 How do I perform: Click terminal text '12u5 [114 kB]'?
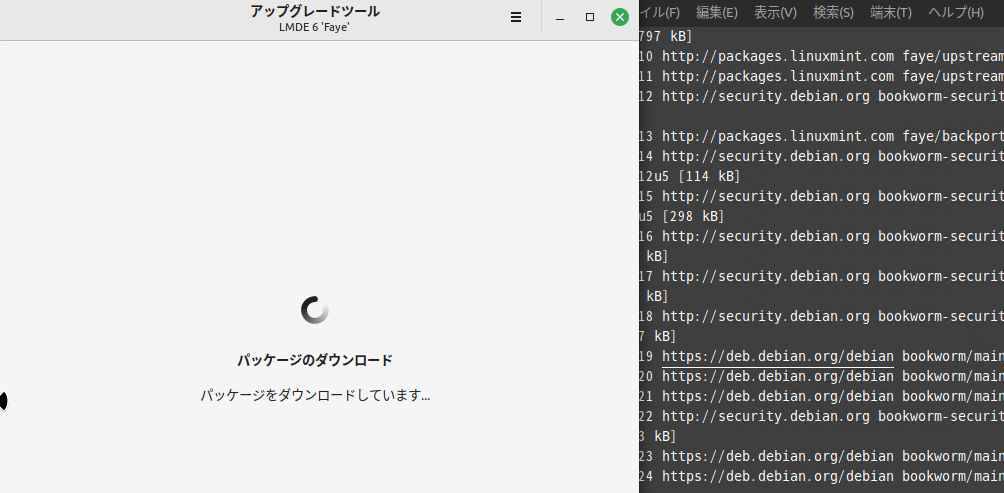[x=689, y=176]
